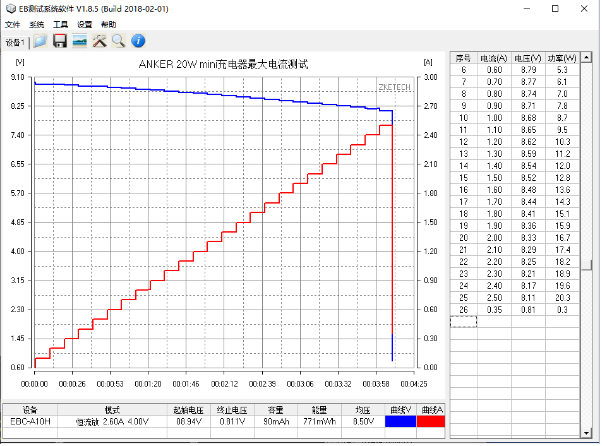Click the end voltage value 0.811V

coord(232,421)
